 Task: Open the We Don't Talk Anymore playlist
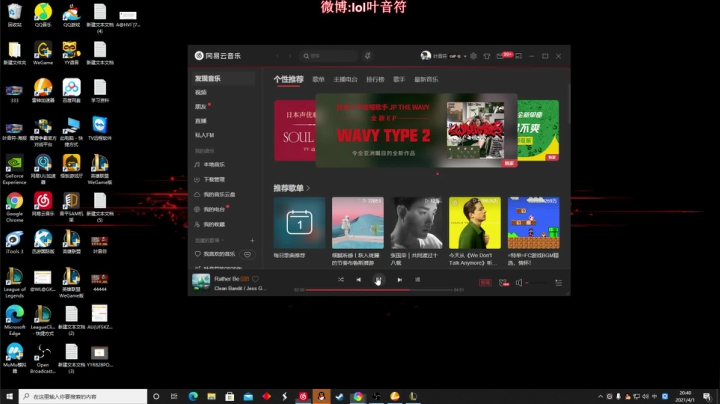tap(475, 223)
